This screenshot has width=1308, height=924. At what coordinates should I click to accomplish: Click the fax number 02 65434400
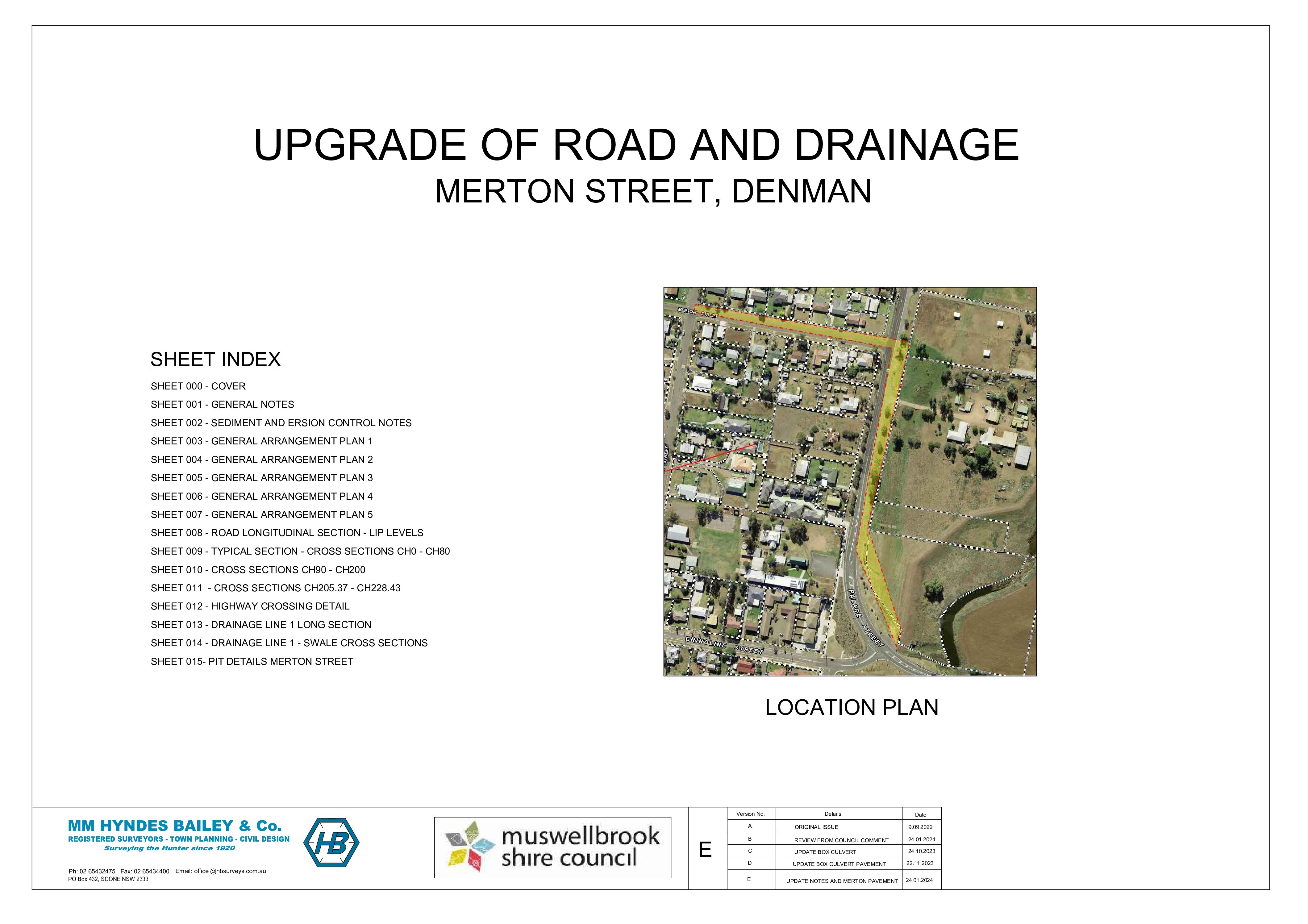[152, 871]
